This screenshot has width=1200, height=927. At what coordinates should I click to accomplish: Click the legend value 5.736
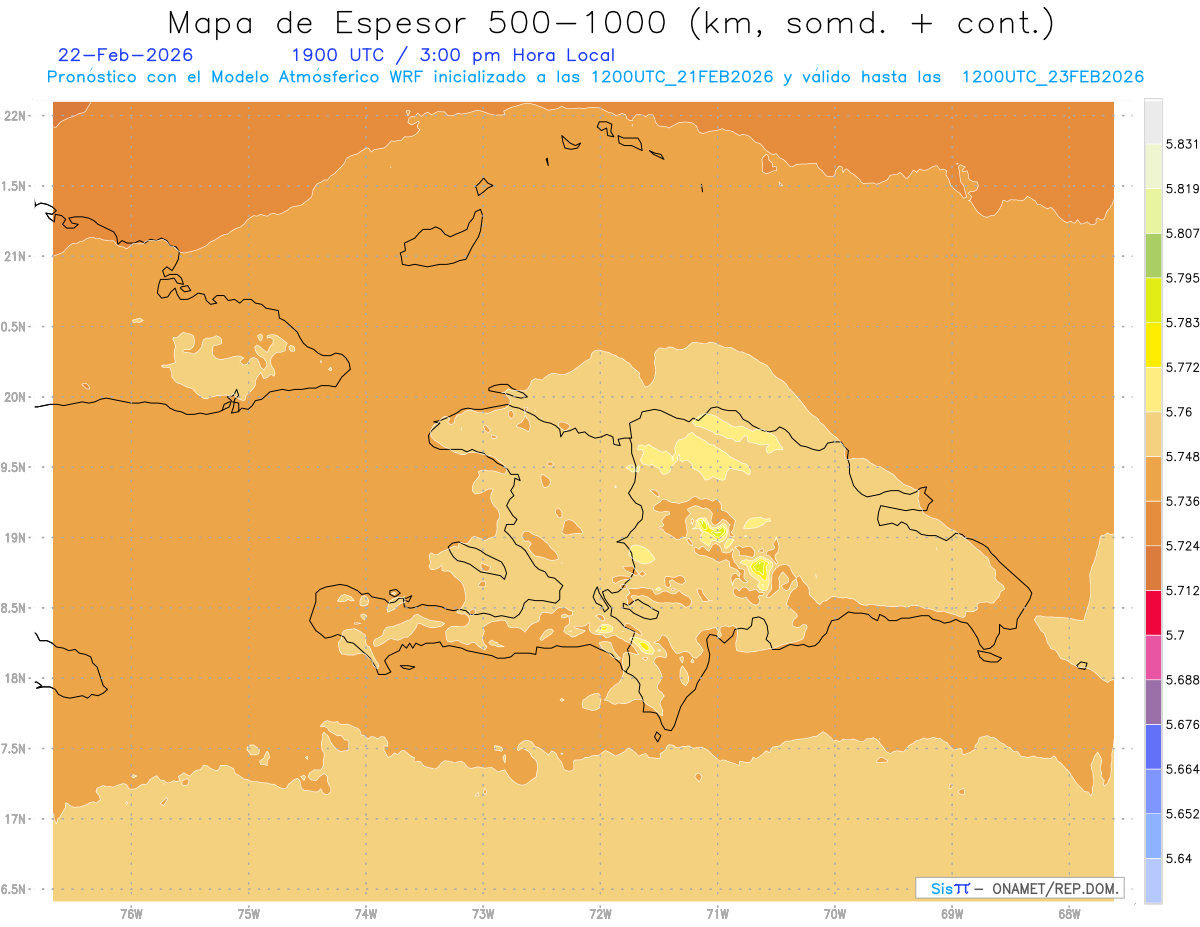click(1183, 501)
